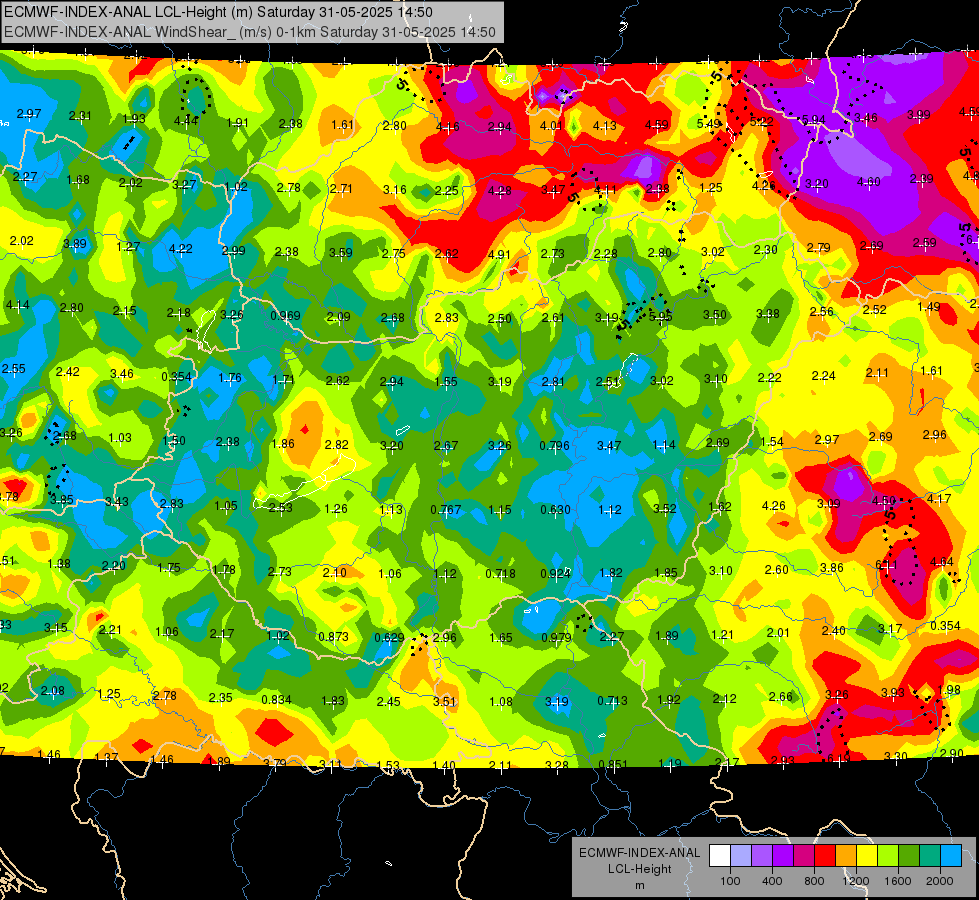Click the 'LCL-Height' label in the legend
979x900 pixels.
[x=639, y=869]
